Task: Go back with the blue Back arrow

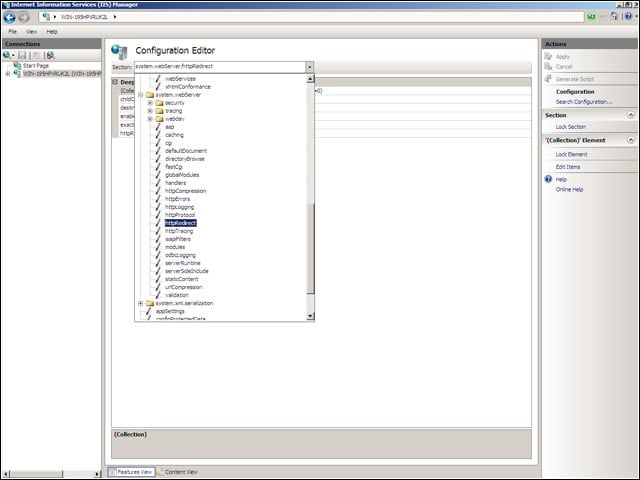Action: [x=9, y=17]
